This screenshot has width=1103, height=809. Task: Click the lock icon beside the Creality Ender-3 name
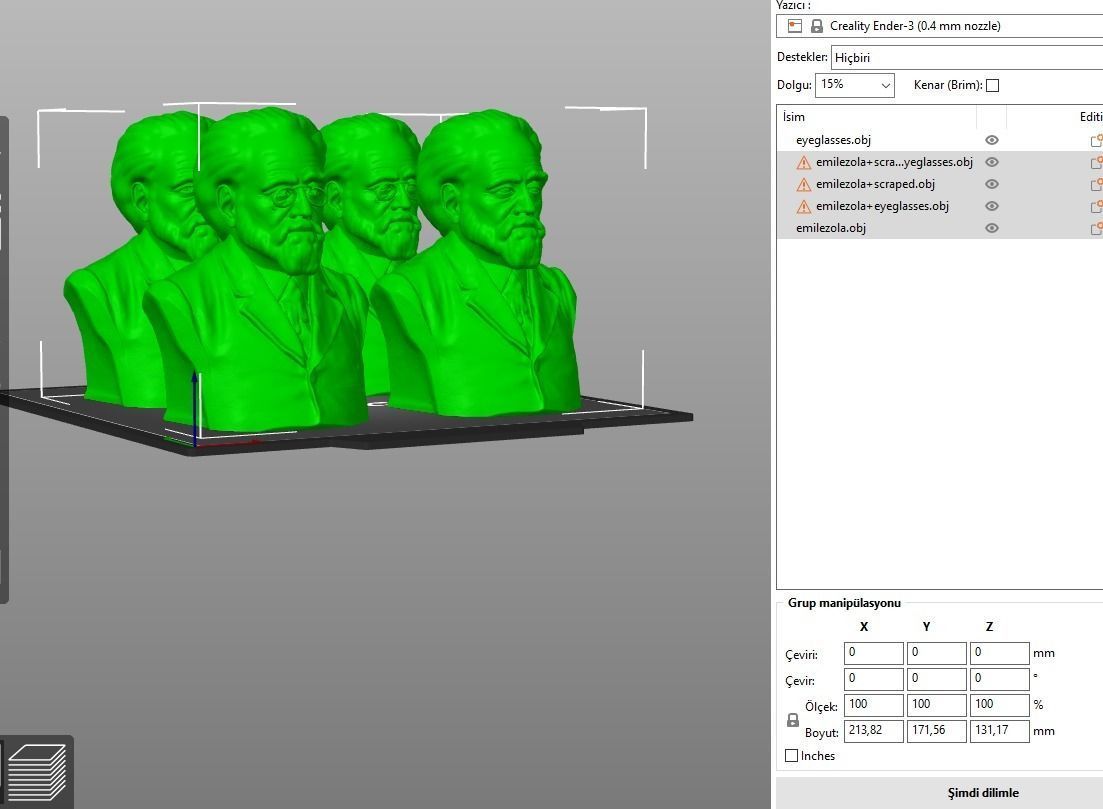tap(817, 26)
